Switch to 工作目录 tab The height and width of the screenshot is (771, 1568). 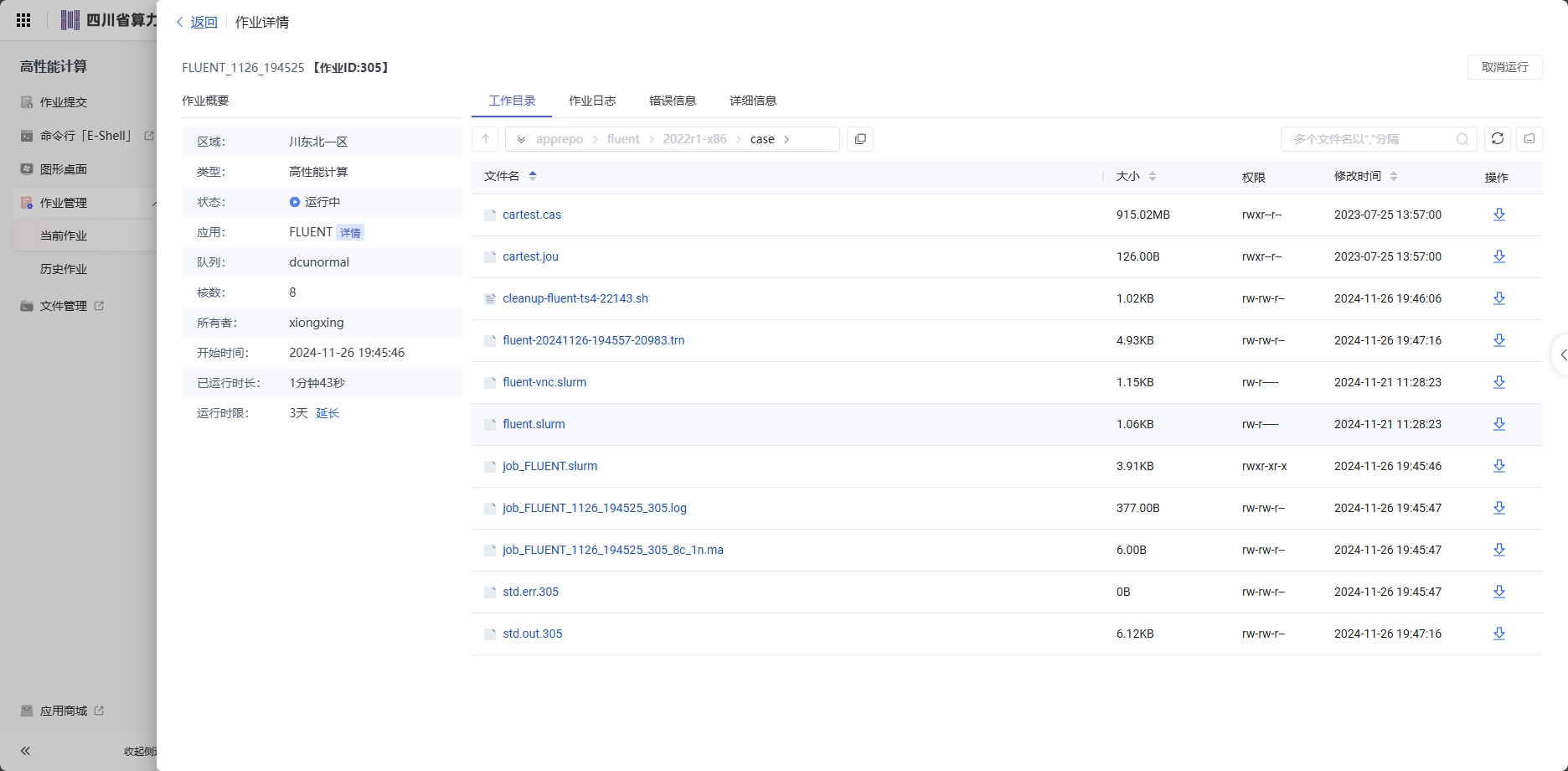[512, 101]
